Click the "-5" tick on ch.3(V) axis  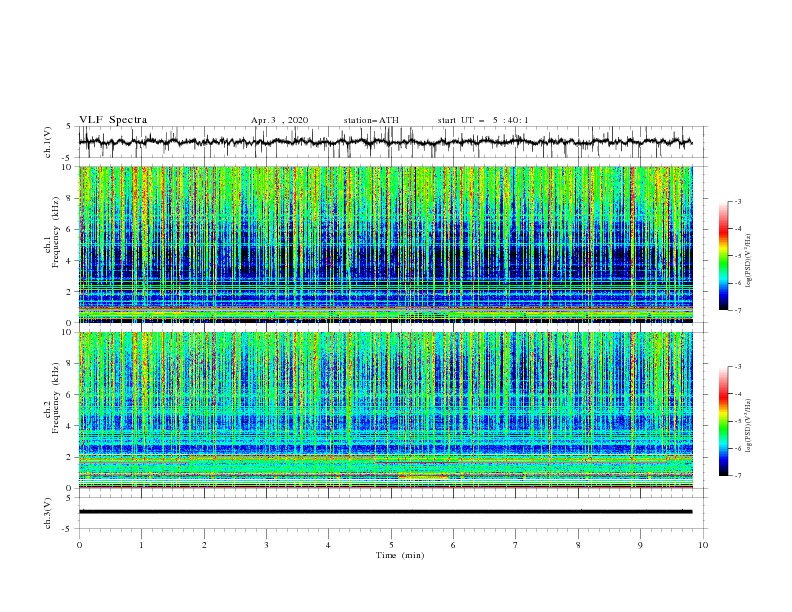67,529
